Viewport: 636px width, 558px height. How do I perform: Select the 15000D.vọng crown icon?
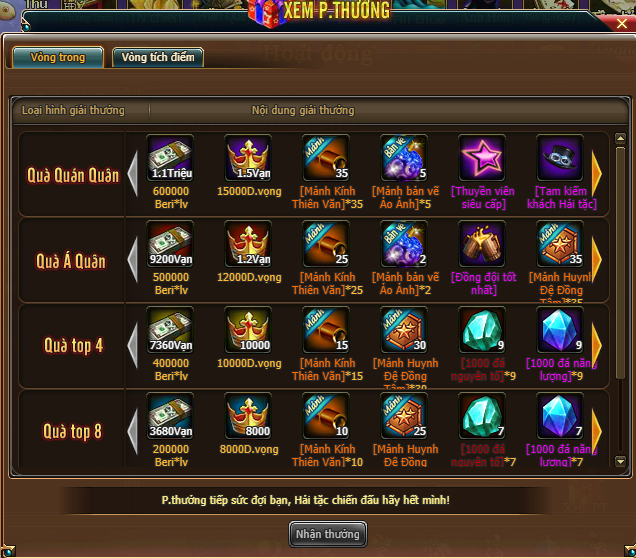[248, 158]
